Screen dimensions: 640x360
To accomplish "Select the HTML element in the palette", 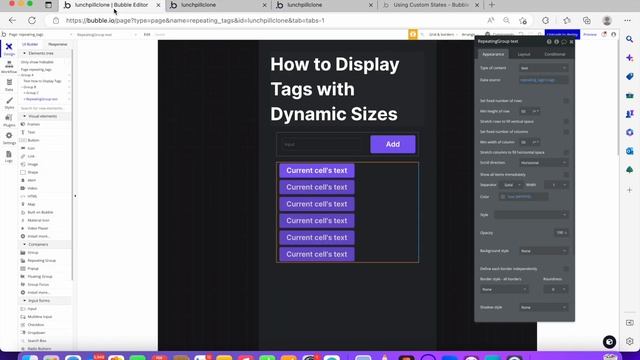I will [32, 196].
